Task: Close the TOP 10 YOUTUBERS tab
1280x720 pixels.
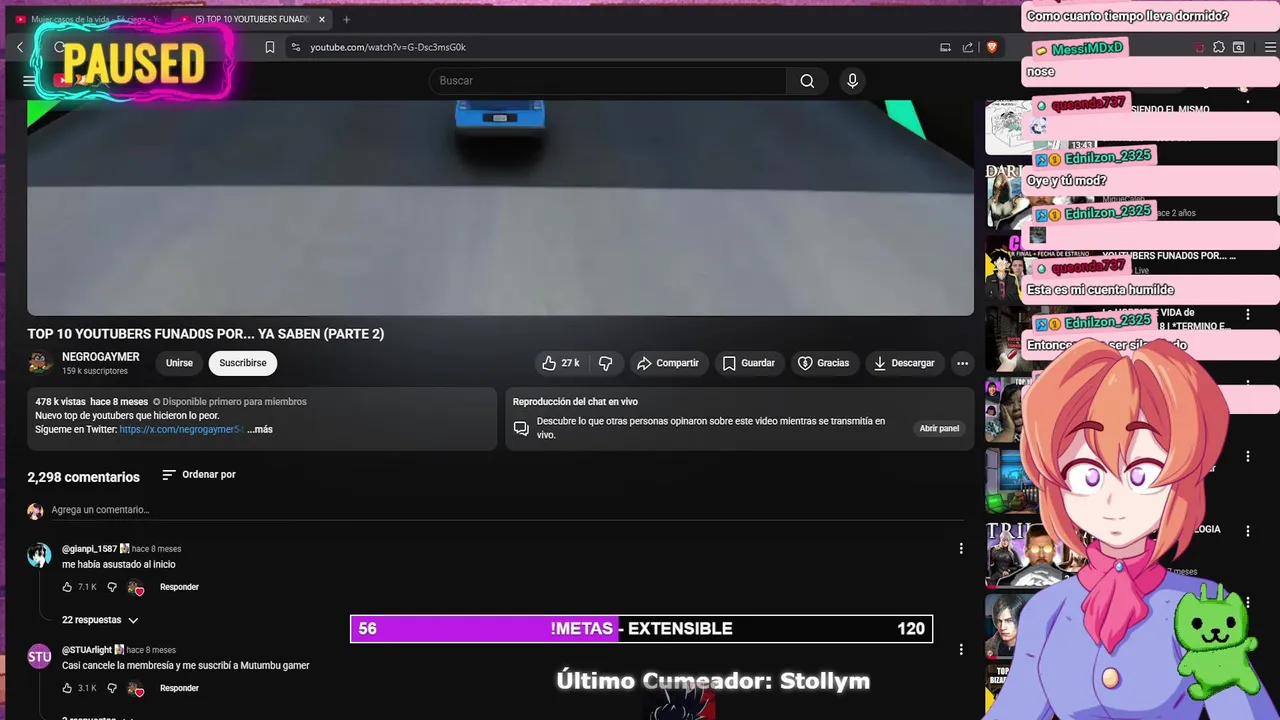Action: (322, 19)
